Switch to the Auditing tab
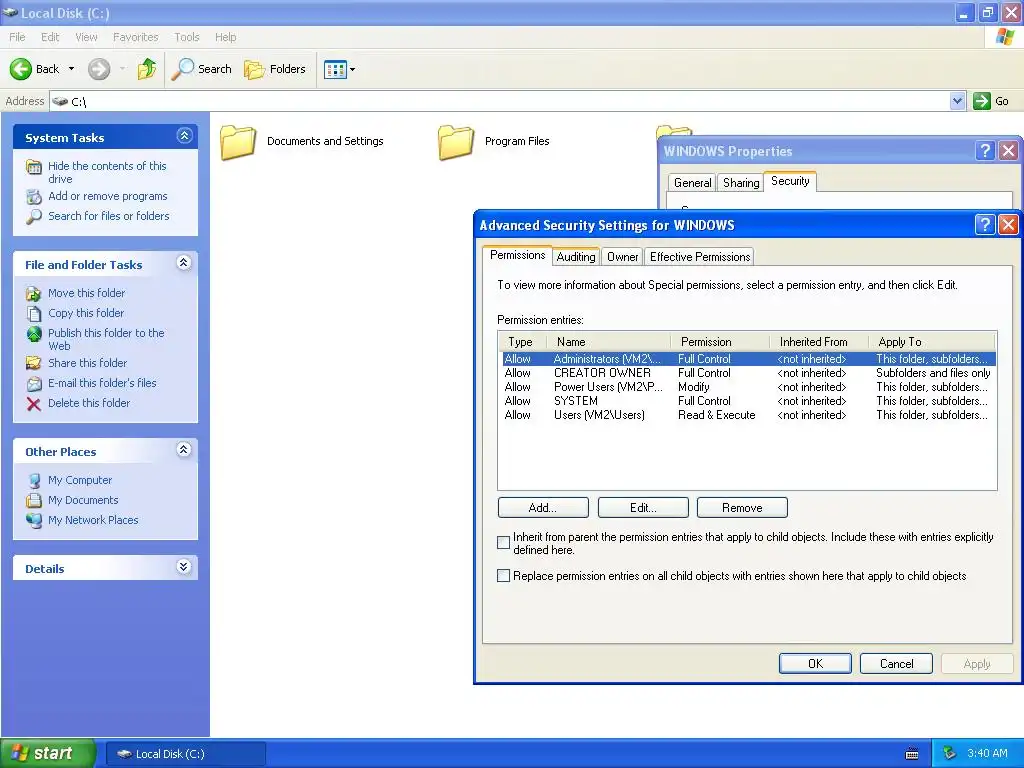This screenshot has height=768, width=1024. (x=575, y=257)
